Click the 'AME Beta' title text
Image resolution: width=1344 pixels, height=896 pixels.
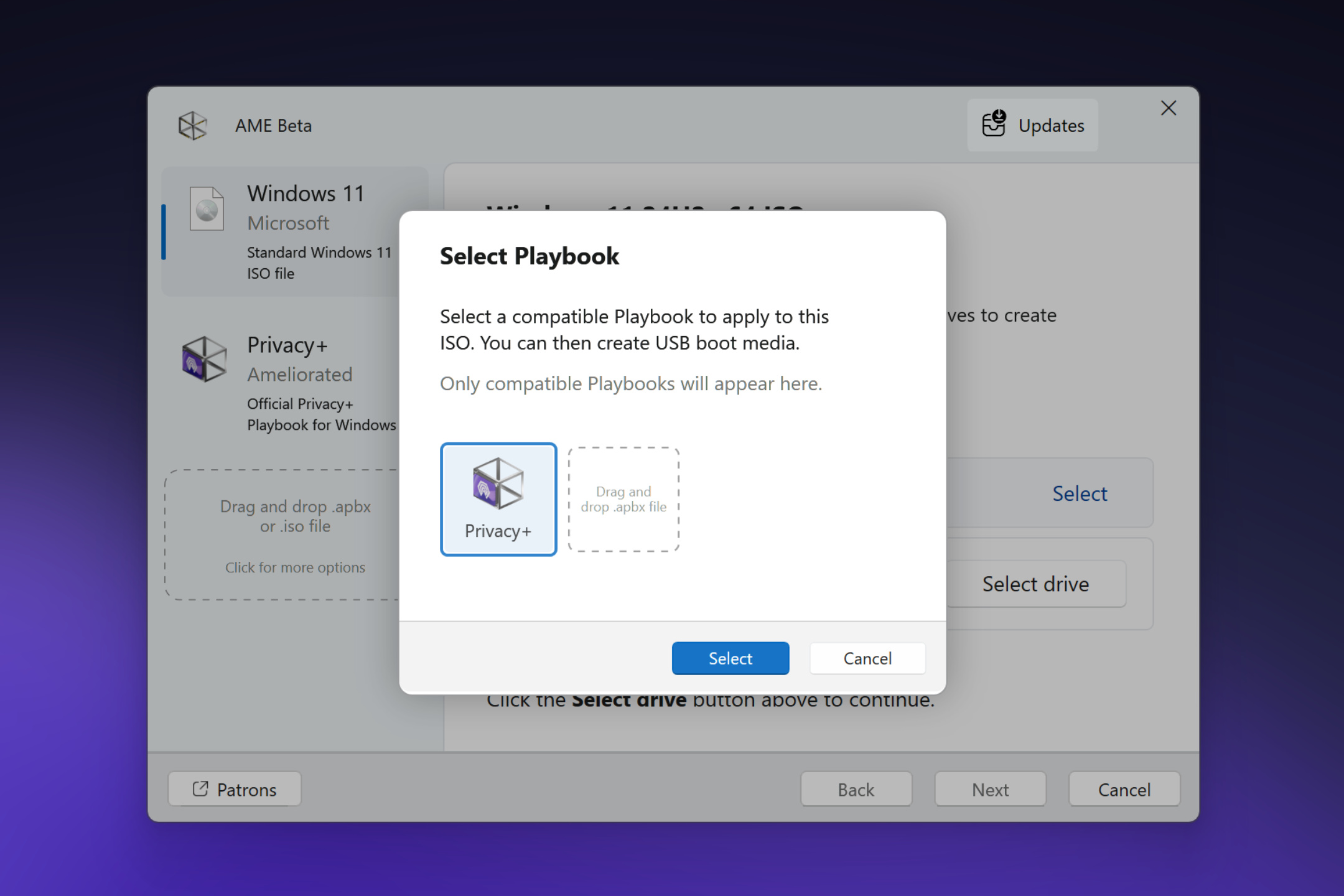point(273,126)
